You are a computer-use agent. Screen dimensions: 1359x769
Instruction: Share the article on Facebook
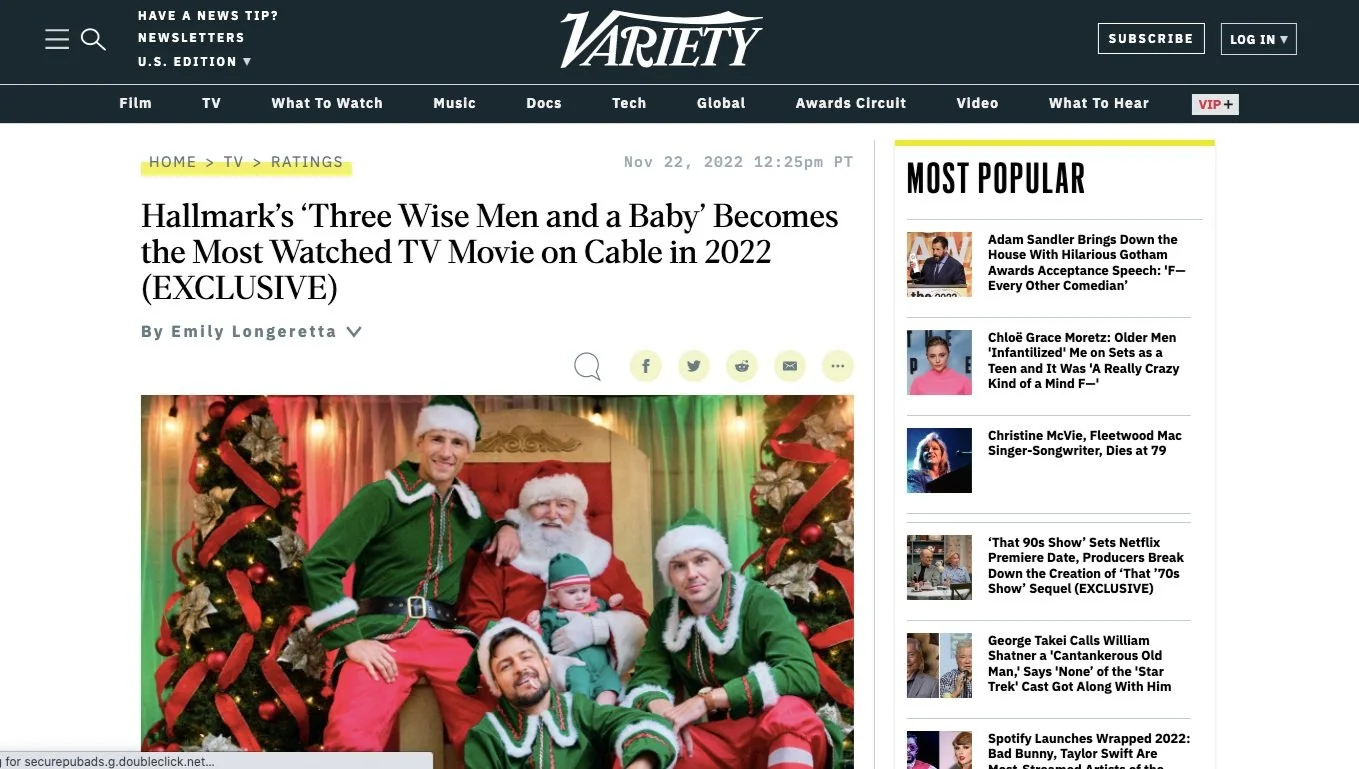click(646, 366)
